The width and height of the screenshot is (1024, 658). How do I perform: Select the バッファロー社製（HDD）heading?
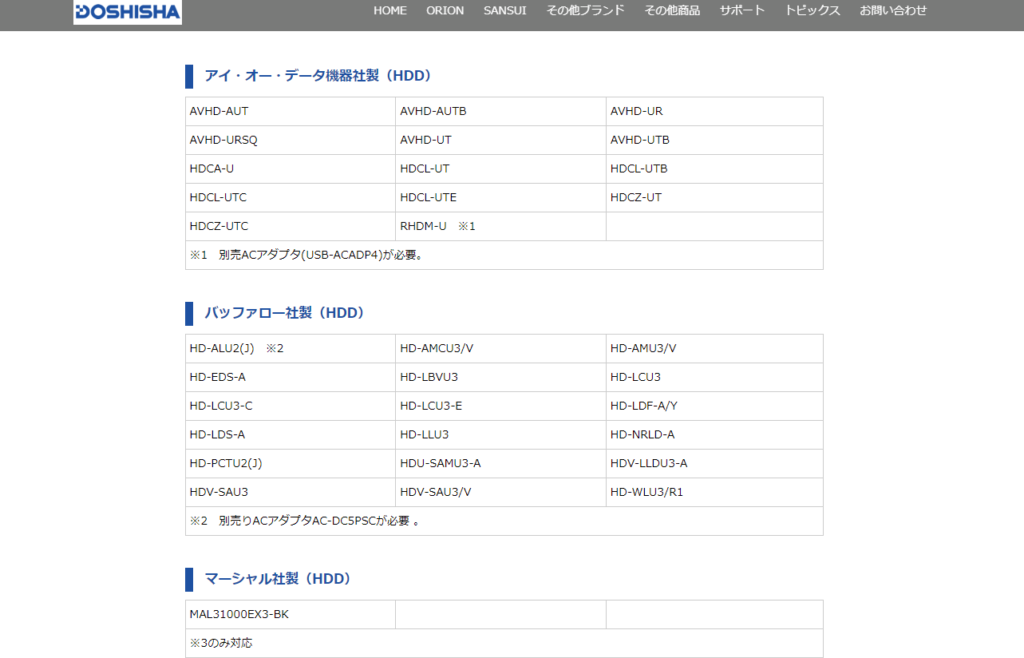(x=285, y=313)
